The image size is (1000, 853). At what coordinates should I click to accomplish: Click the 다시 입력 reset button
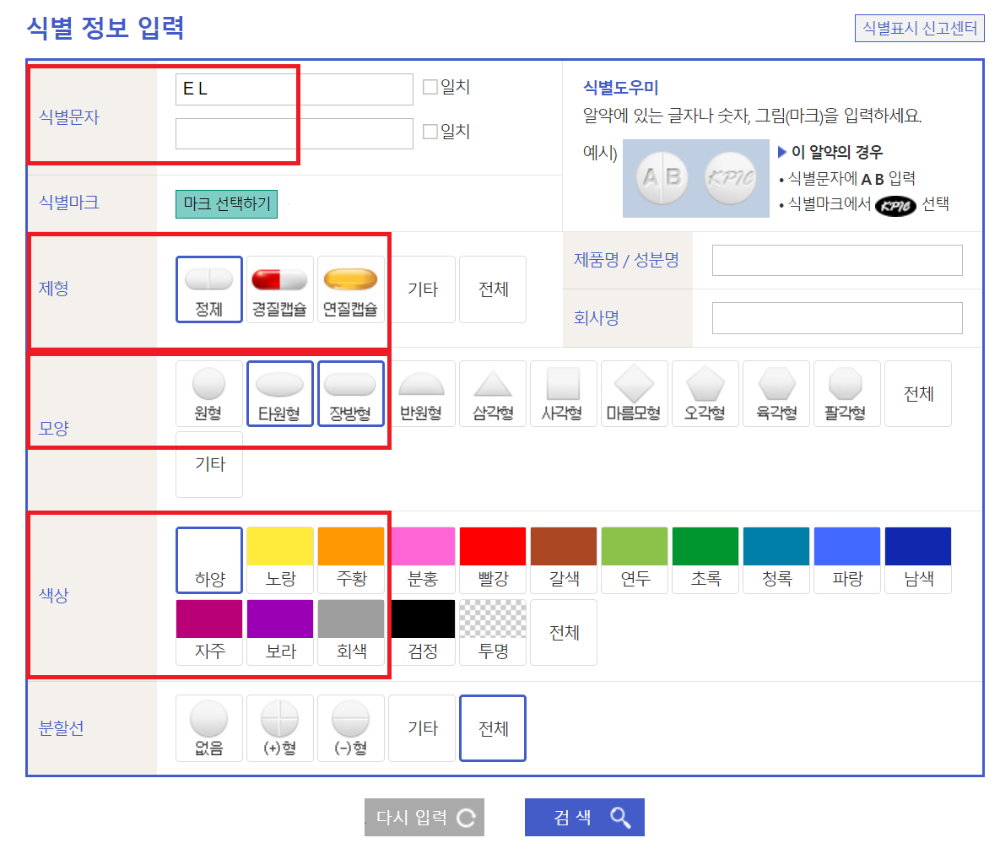424,817
